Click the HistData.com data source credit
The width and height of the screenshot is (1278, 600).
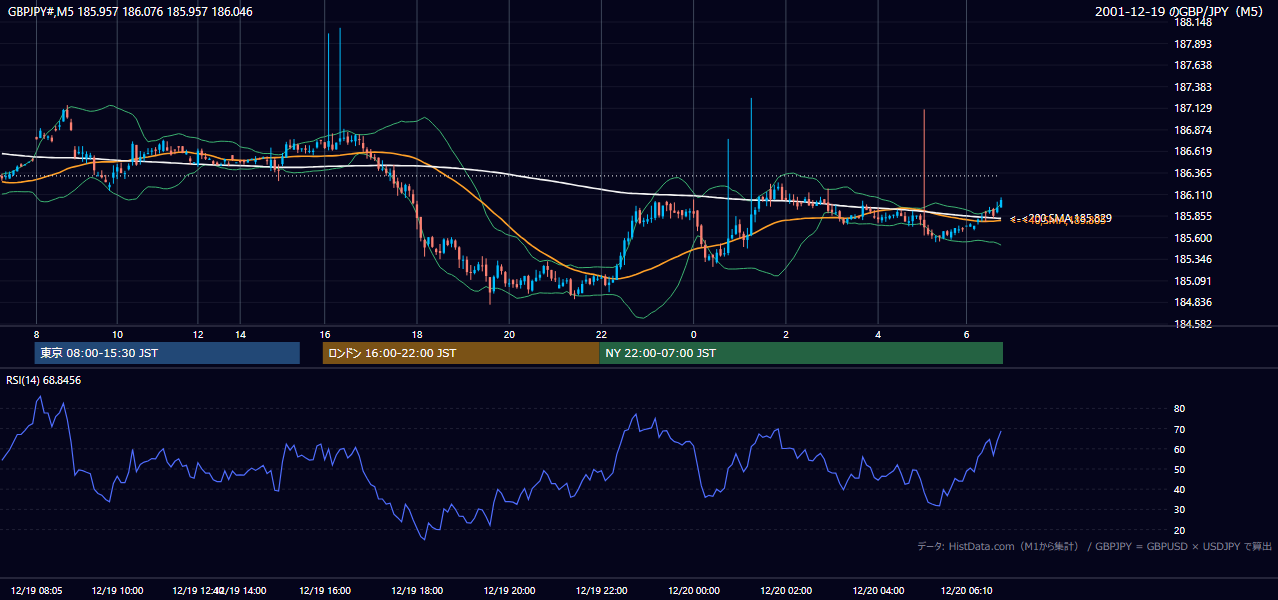(x=999, y=546)
